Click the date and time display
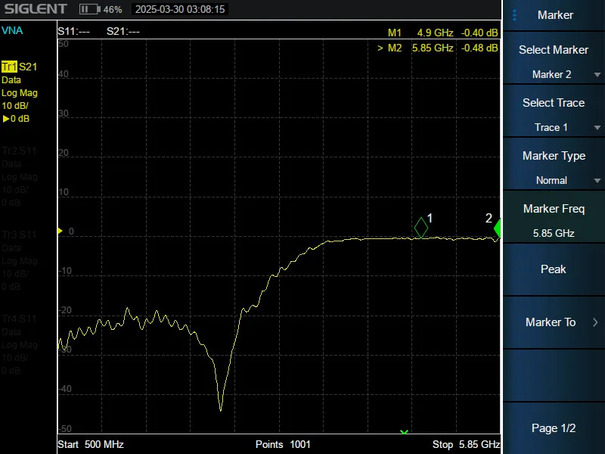605x454 pixels. tap(180, 9)
